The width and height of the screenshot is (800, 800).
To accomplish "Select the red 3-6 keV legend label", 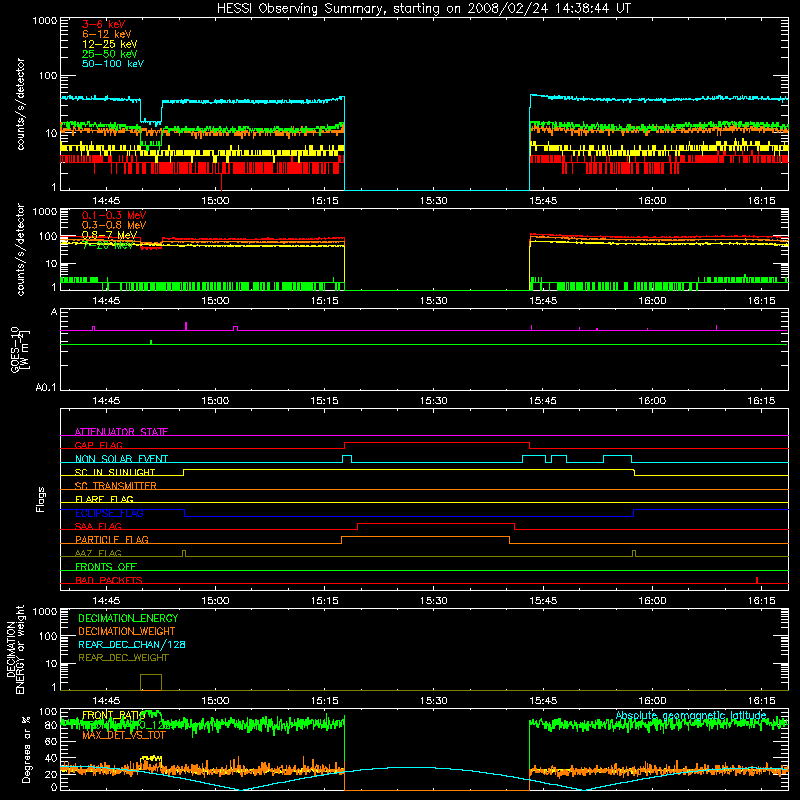I will 104,24.
